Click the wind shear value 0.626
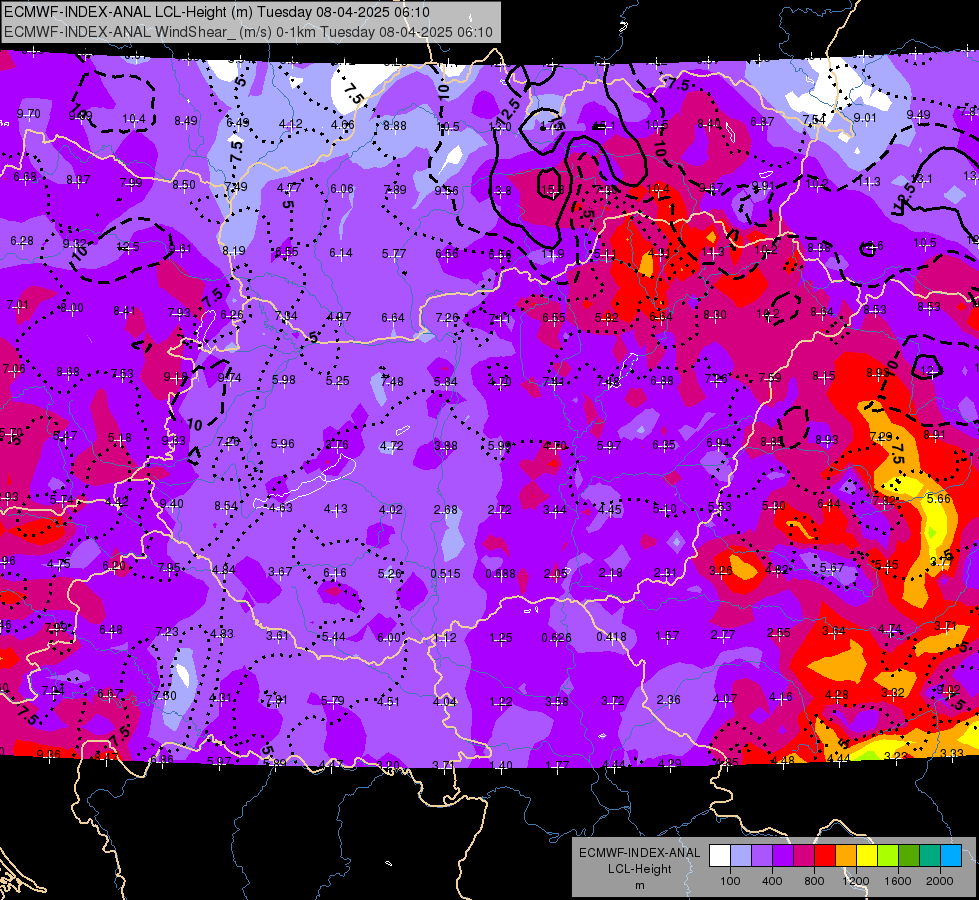979x900 pixels. tap(556, 638)
